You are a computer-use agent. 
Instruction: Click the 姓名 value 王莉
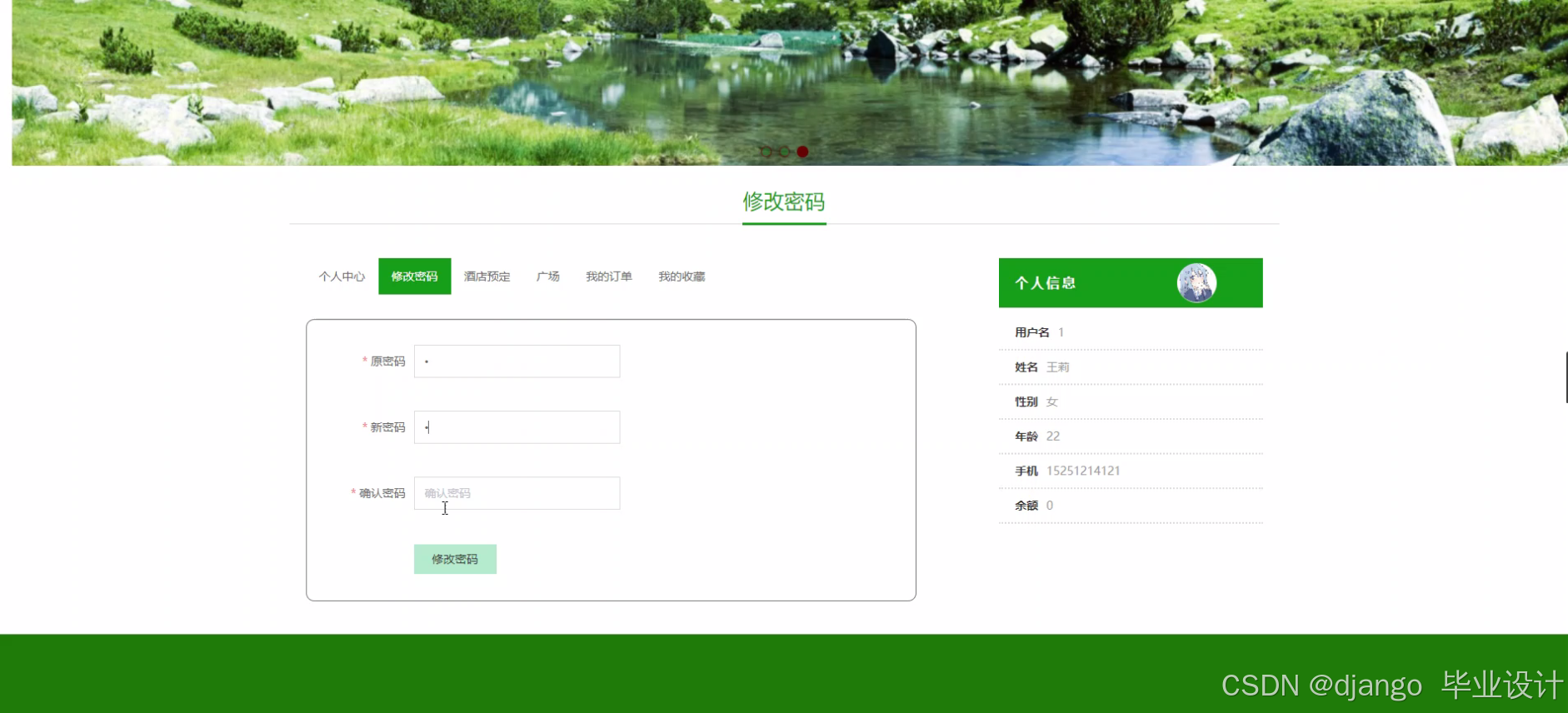click(x=1058, y=367)
